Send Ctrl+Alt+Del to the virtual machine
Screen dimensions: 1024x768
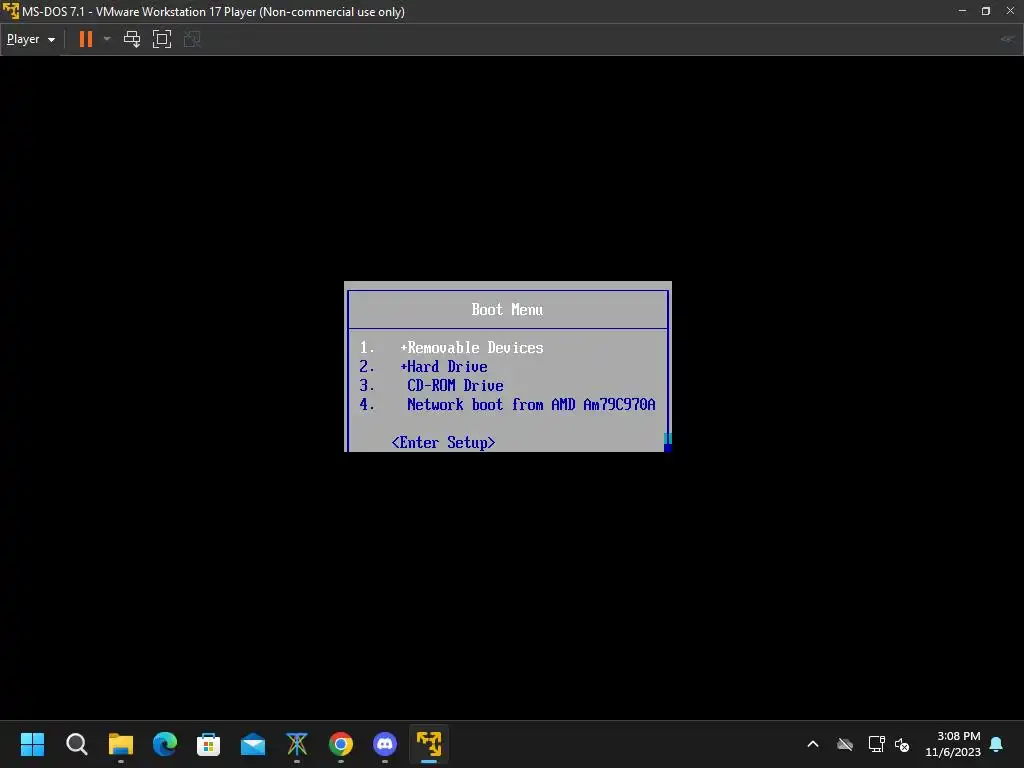[132, 39]
